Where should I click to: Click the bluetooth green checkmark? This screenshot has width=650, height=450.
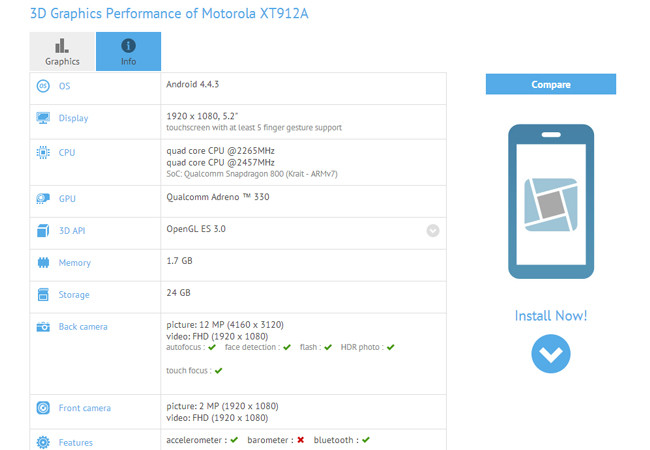tap(366, 440)
